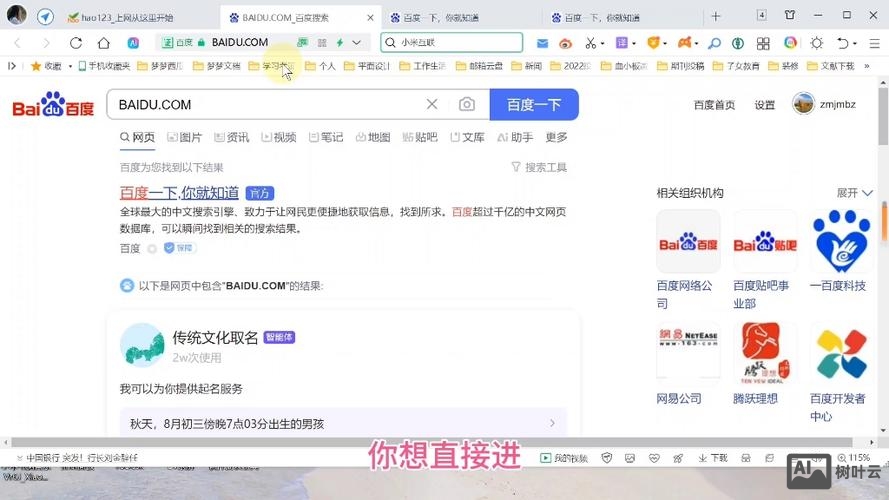Open the 新闻 bookmark folder
This screenshot has width=889, height=500.
pyautogui.click(x=527, y=66)
